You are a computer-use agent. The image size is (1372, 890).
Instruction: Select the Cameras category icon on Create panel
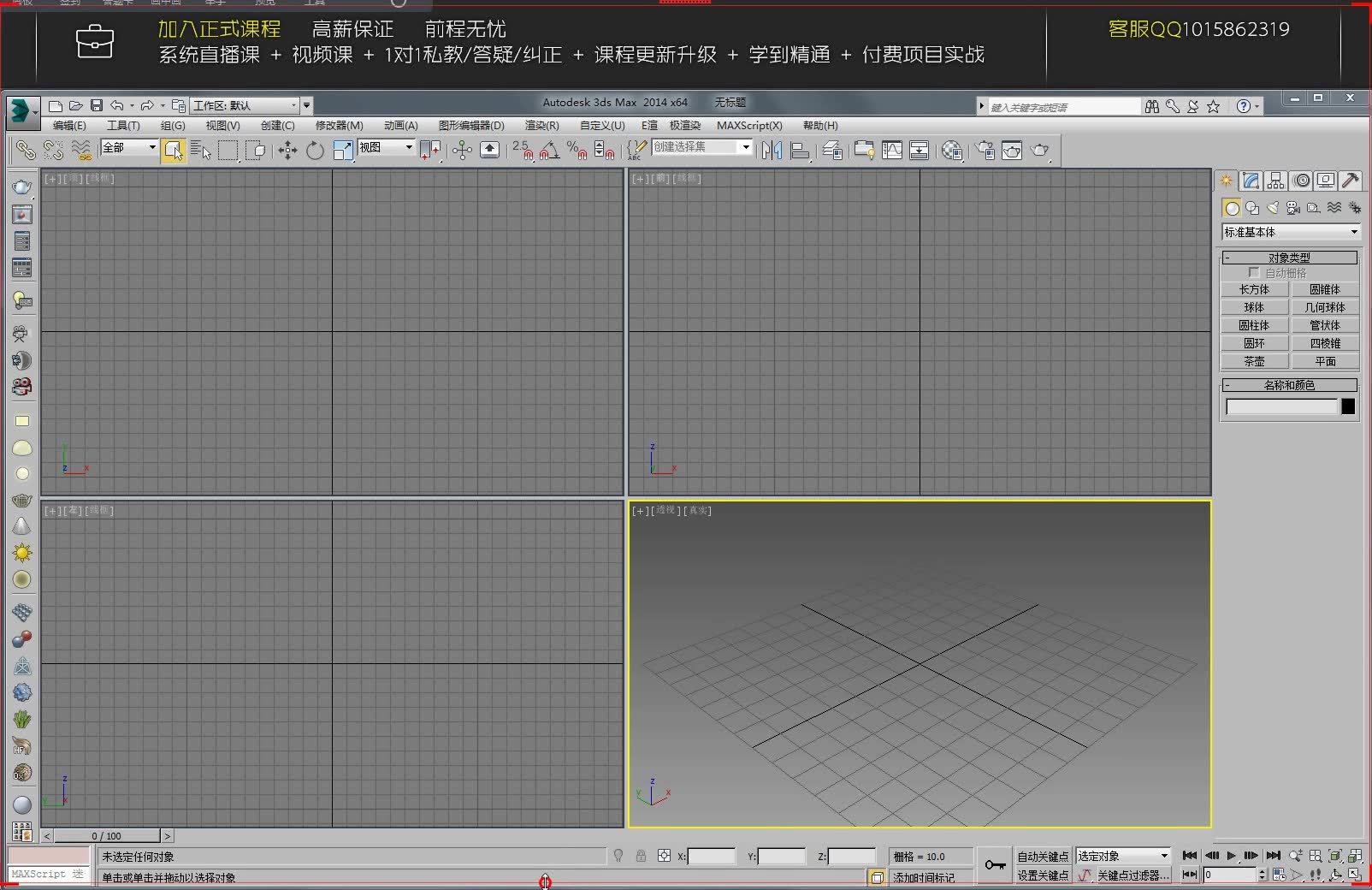coord(1293,208)
